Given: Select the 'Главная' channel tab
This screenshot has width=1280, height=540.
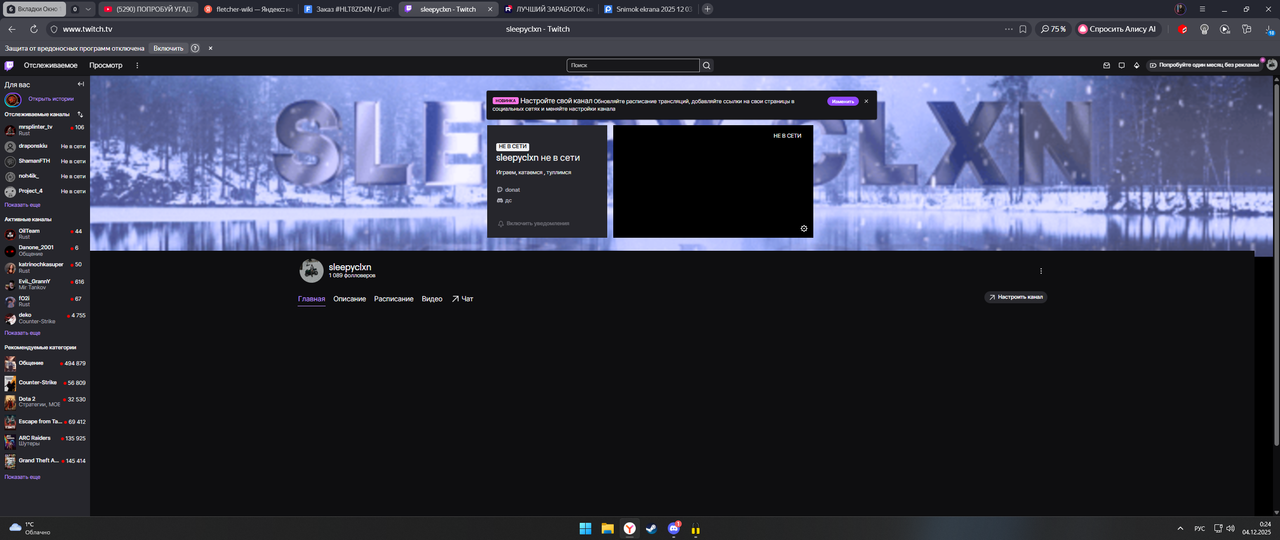Looking at the screenshot, I should tap(311, 299).
